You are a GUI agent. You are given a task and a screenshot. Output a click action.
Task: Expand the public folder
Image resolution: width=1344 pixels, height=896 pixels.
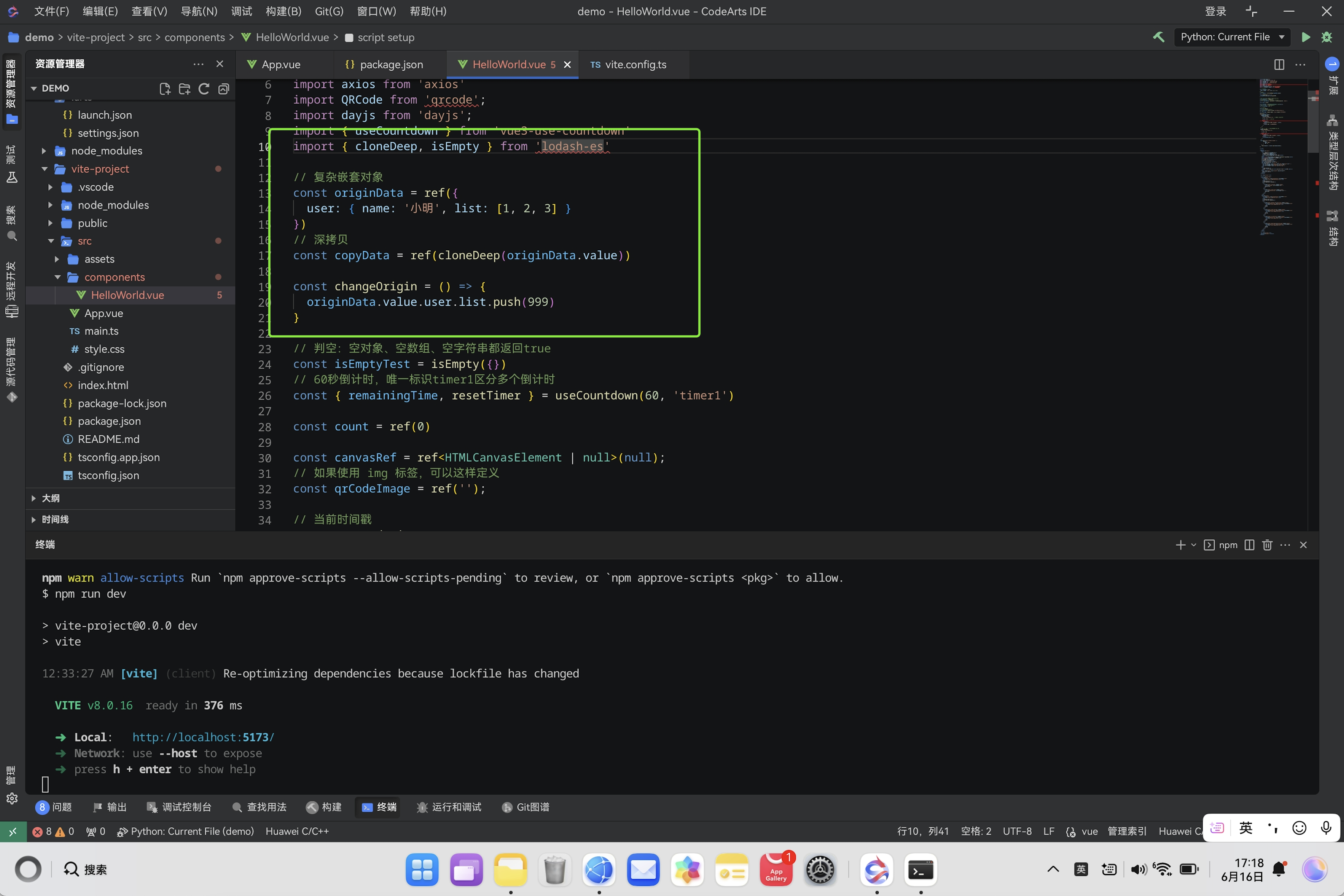[x=50, y=223]
